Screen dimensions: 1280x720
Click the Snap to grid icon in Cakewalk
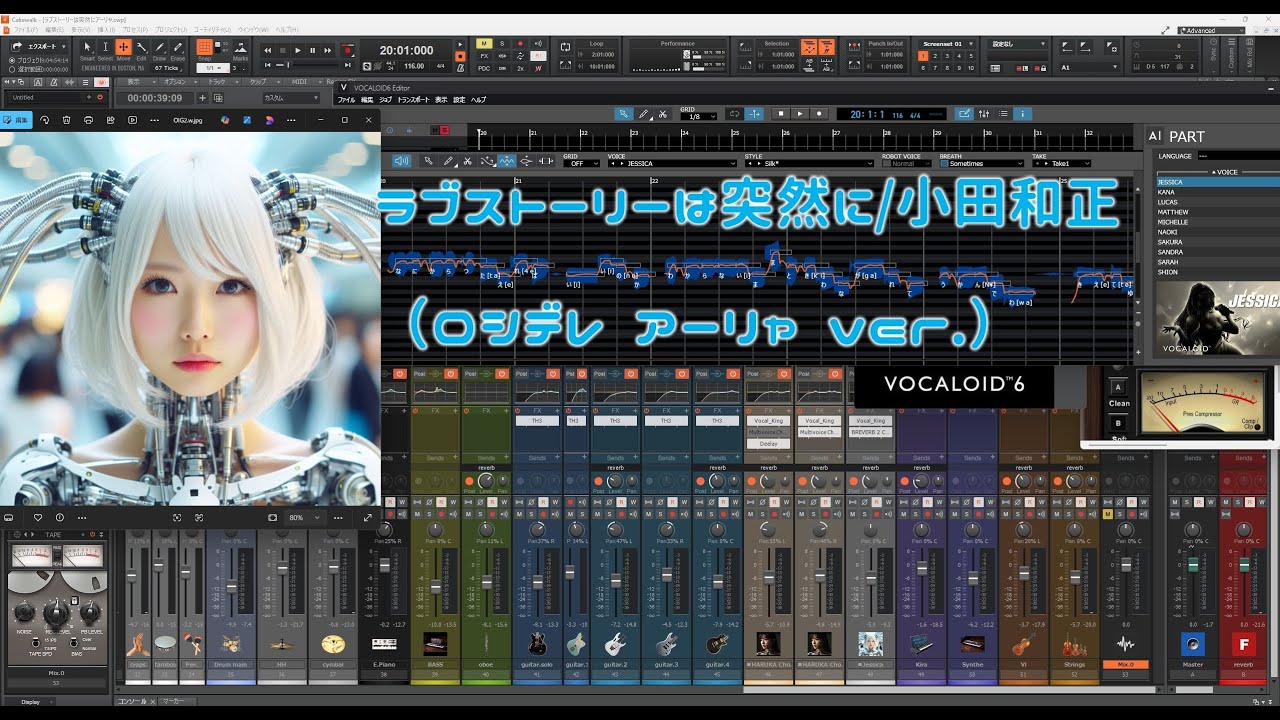pos(204,46)
